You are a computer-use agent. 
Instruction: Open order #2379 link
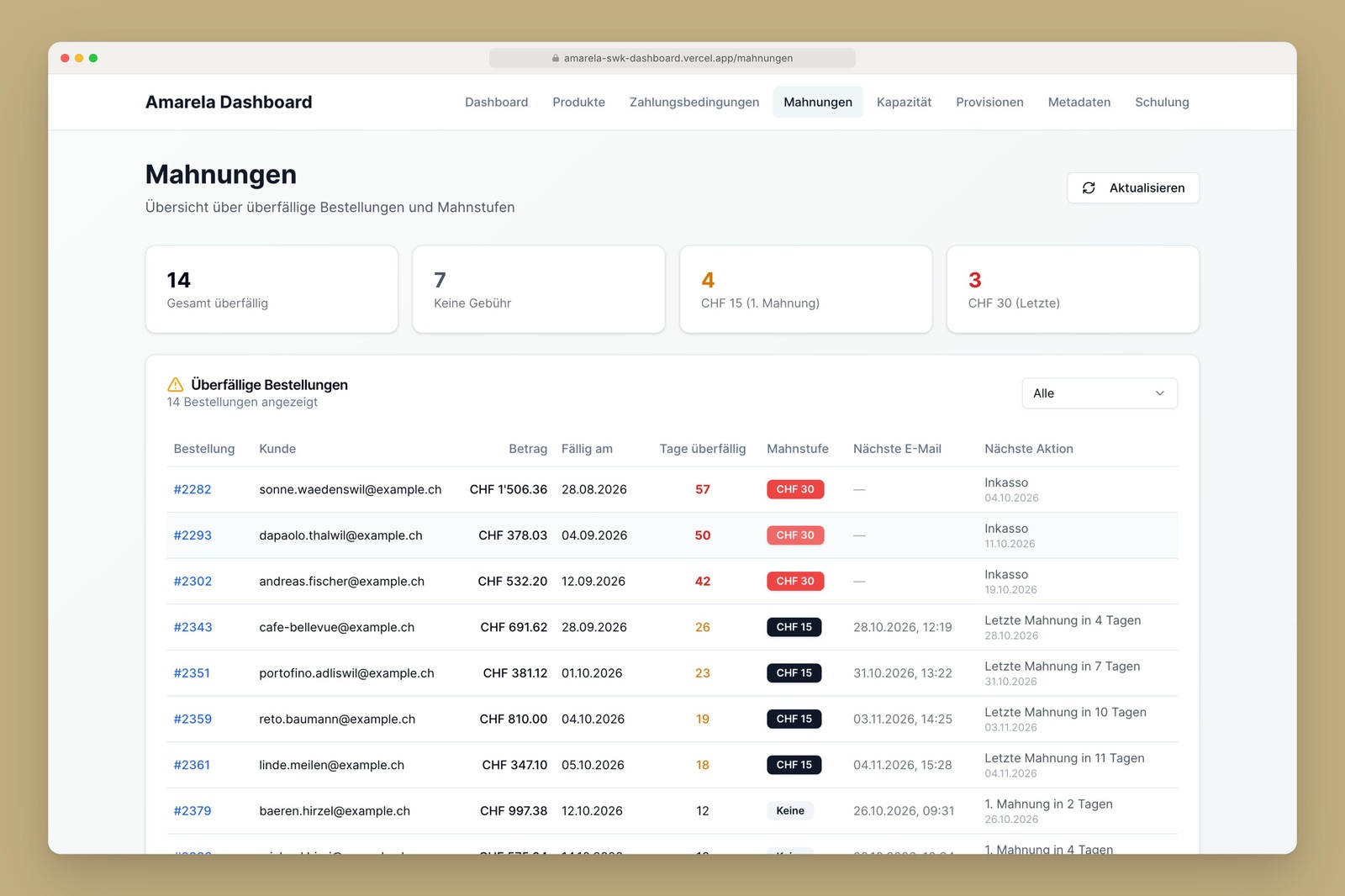pos(193,811)
